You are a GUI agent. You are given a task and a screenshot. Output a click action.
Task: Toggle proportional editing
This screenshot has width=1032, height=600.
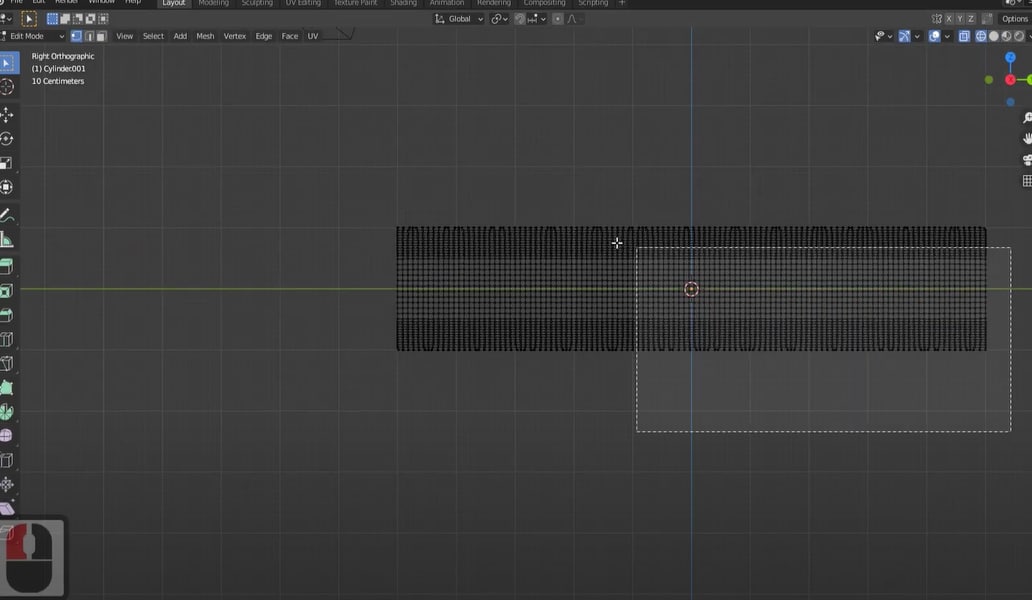[557, 19]
